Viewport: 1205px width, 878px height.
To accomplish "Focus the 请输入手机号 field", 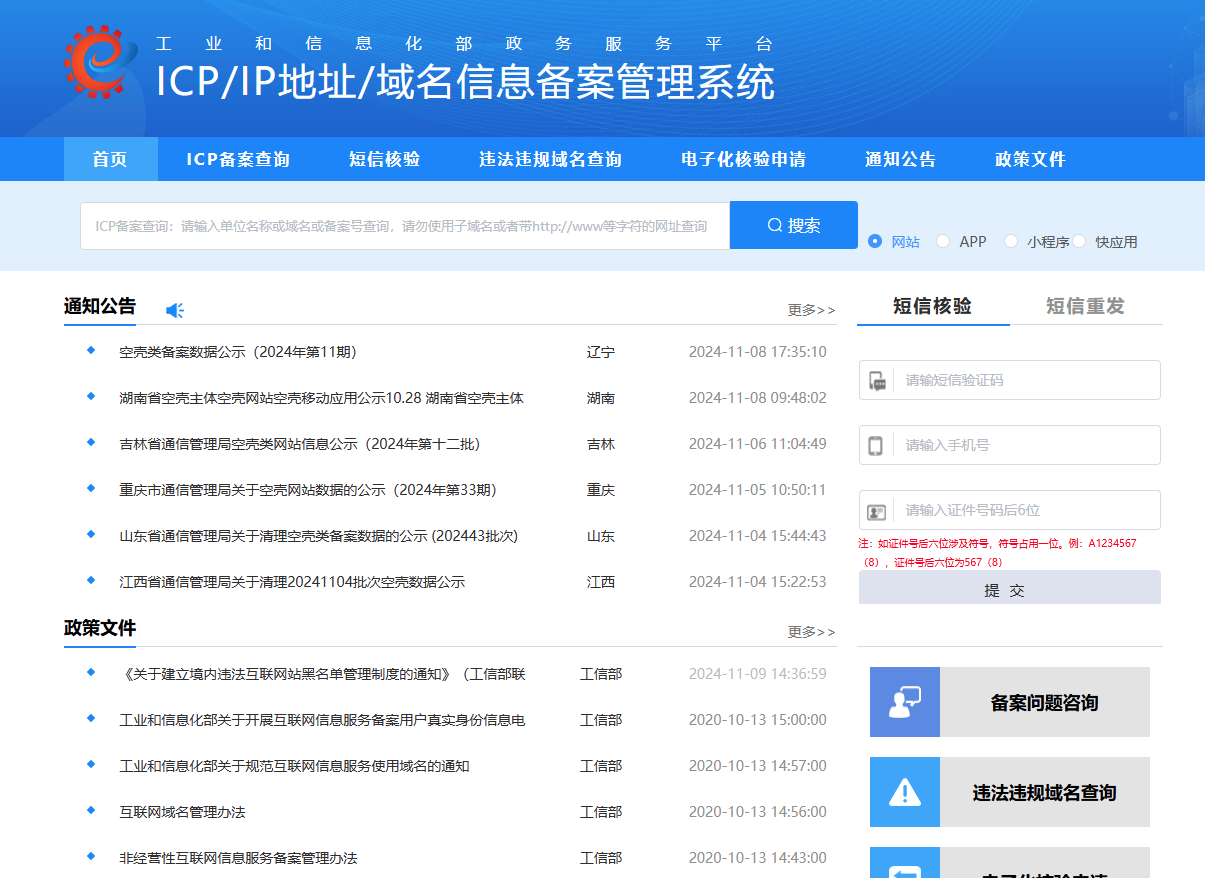I will [x=1010, y=445].
